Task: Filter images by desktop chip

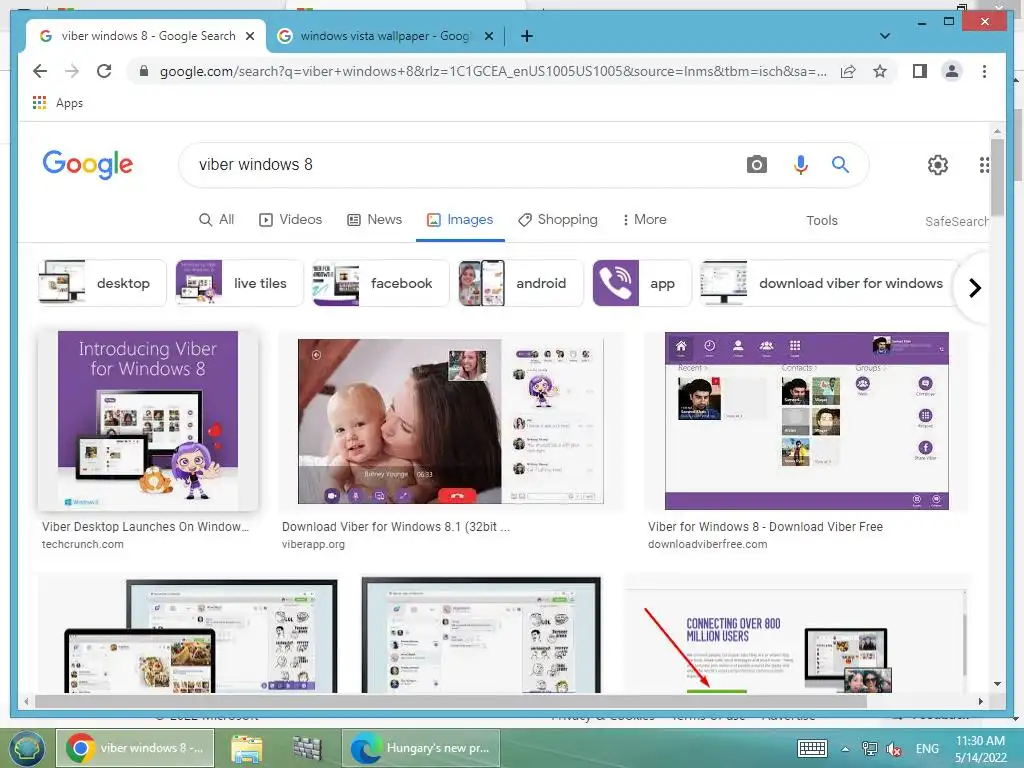Action: (x=102, y=283)
